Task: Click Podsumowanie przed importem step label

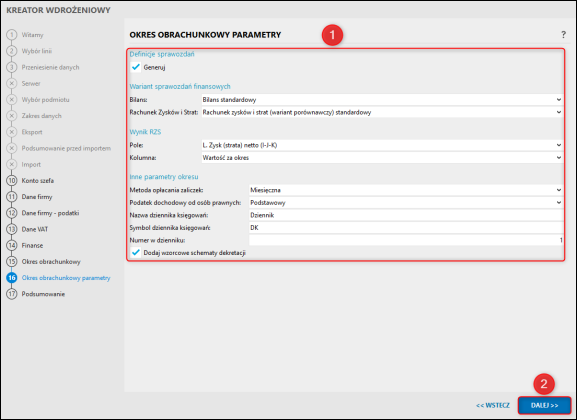Action: click(66, 148)
